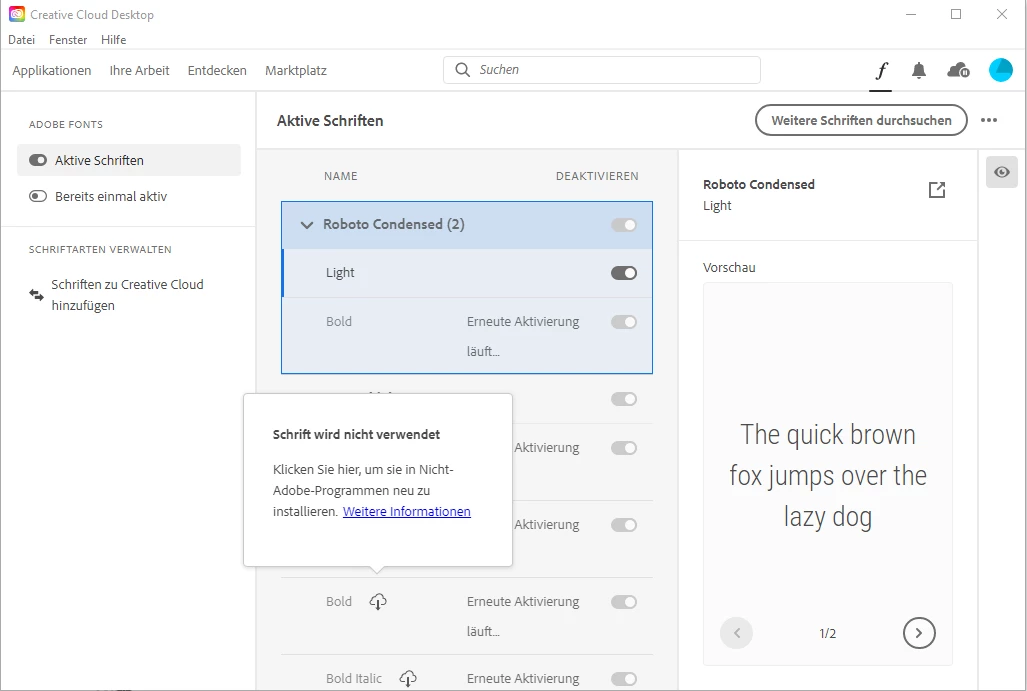Screen dimensions: 1027x691
Task: Click the reinstall cloud icon beside Bold Italic
Action: 408,679
